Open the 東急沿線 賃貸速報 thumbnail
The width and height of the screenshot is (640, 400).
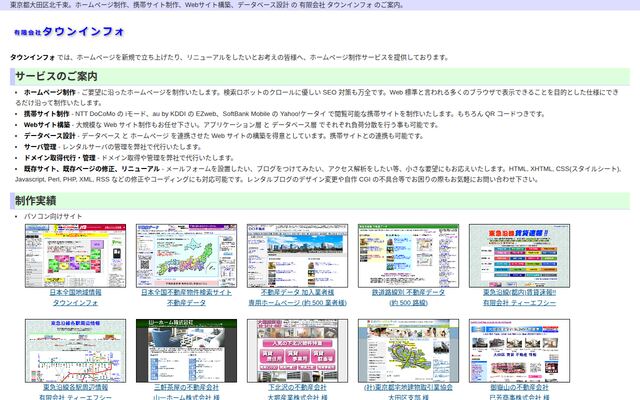click(x=520, y=256)
